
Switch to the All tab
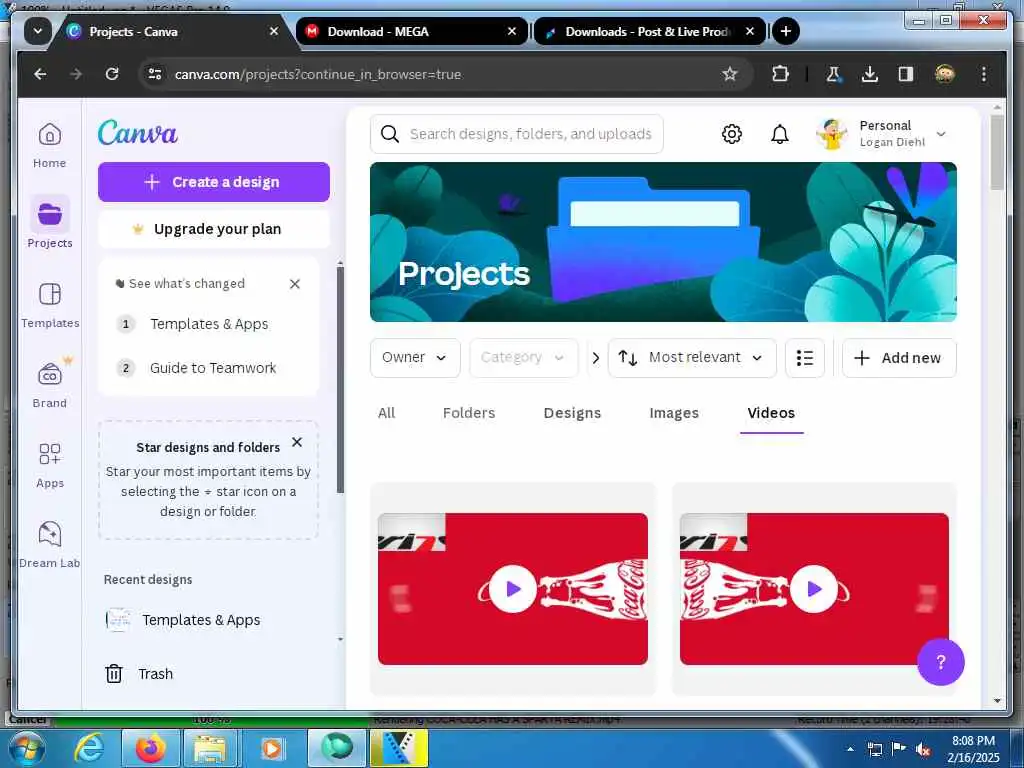coord(387,413)
